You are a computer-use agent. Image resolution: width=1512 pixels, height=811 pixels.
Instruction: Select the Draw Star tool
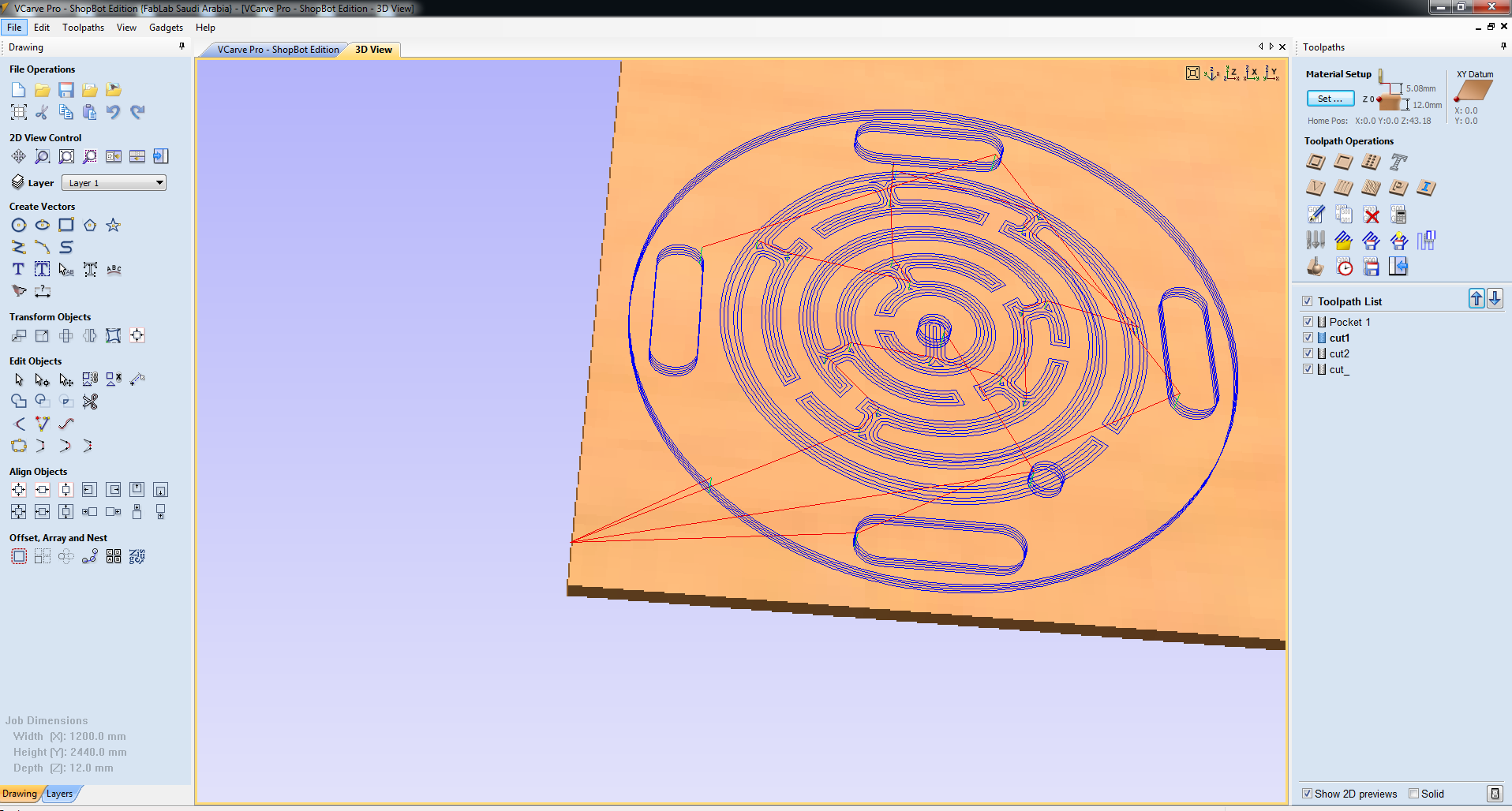[113, 225]
